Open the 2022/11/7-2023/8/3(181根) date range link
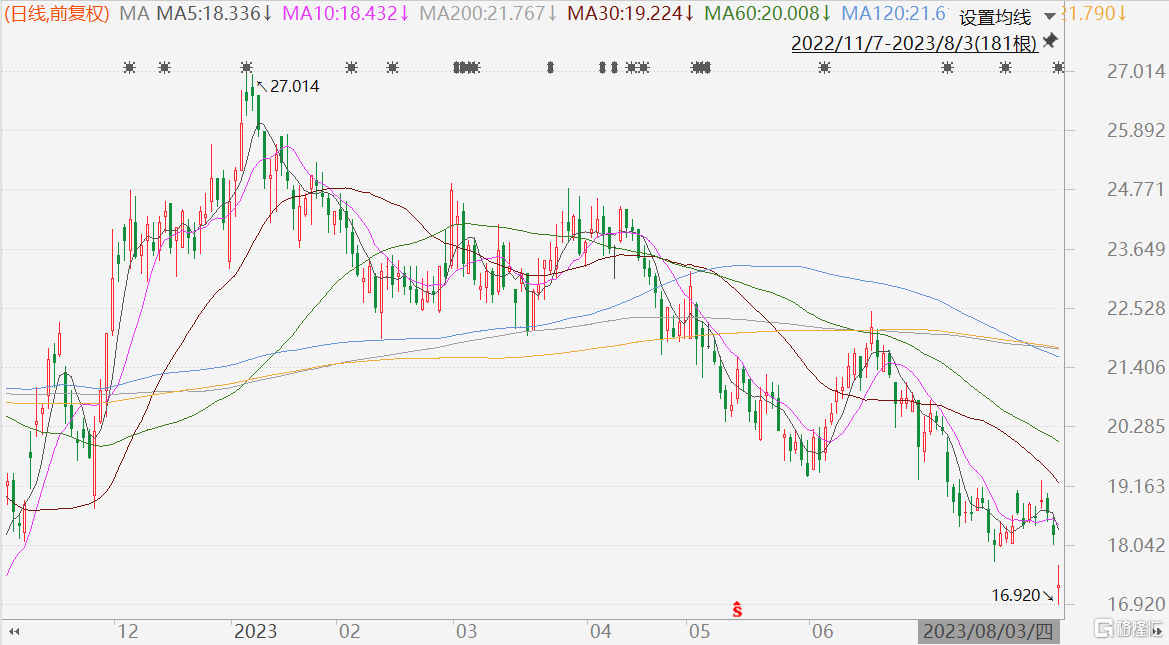 (912, 43)
